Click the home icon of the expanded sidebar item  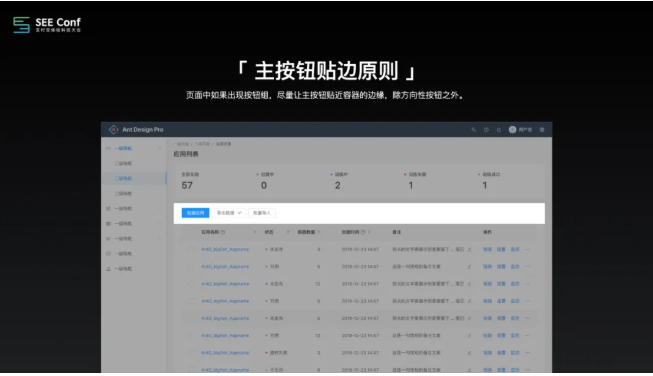tap(109, 148)
